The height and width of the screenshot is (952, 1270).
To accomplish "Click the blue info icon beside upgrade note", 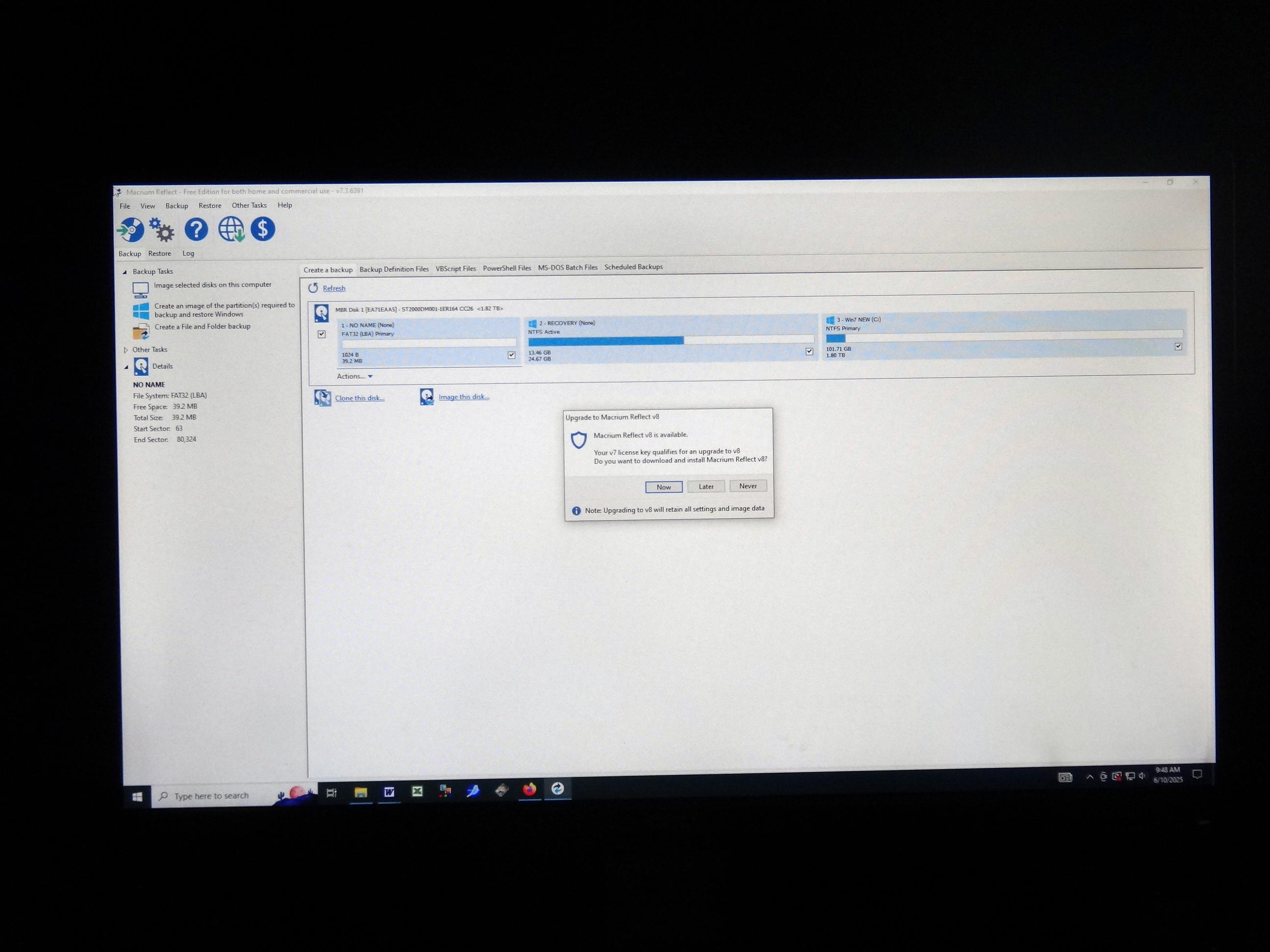I will click(576, 511).
